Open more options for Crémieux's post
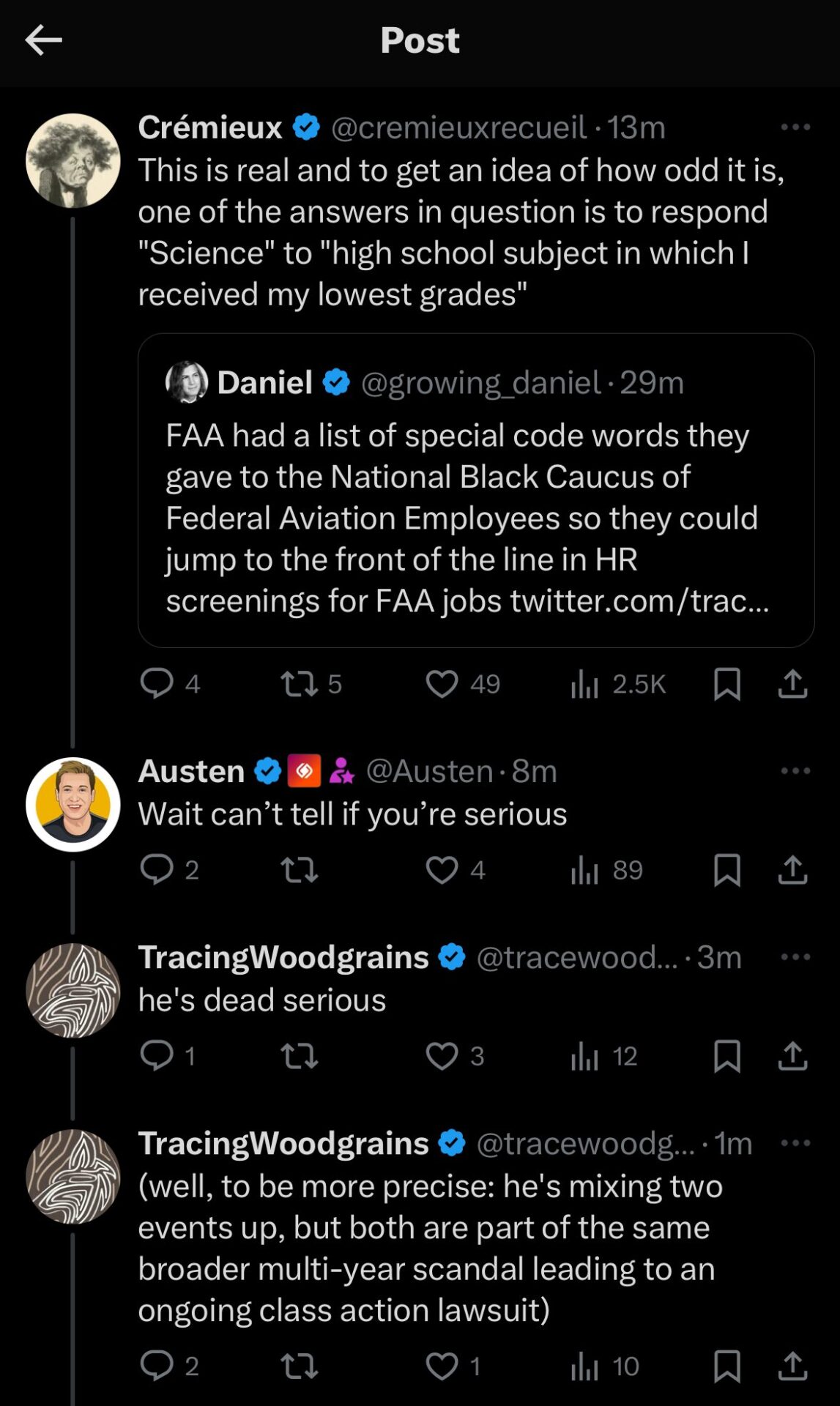This screenshot has height=1406, width=840. pos(795,127)
